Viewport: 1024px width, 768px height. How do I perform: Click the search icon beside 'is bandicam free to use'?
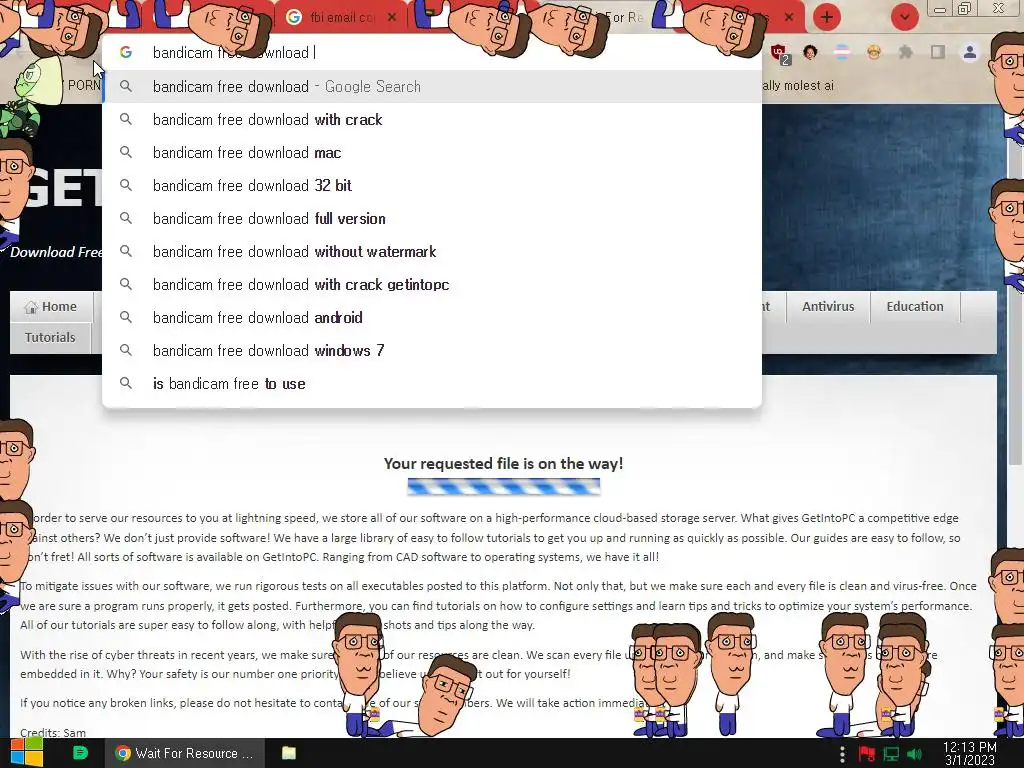(125, 383)
